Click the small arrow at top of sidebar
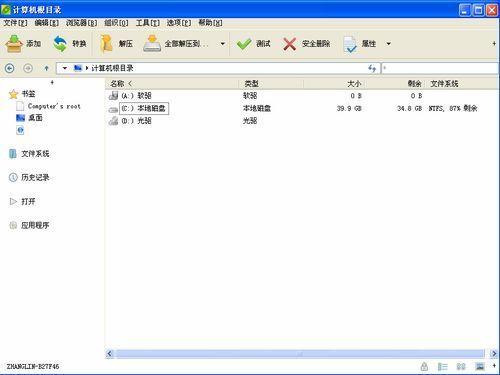Viewport: 500px width, 375px height. click(52, 82)
